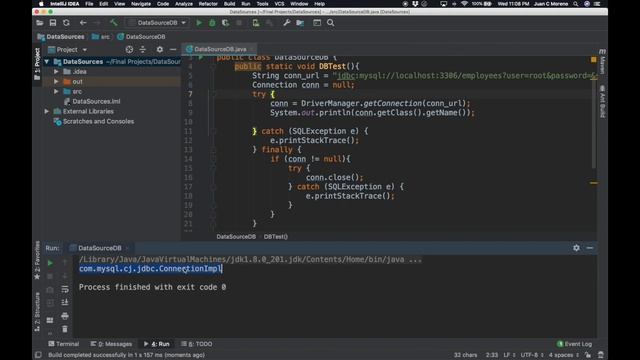This screenshot has height=360, width=640.
Task: Open Search Everywhere magnifier icon
Action: pos(331,23)
